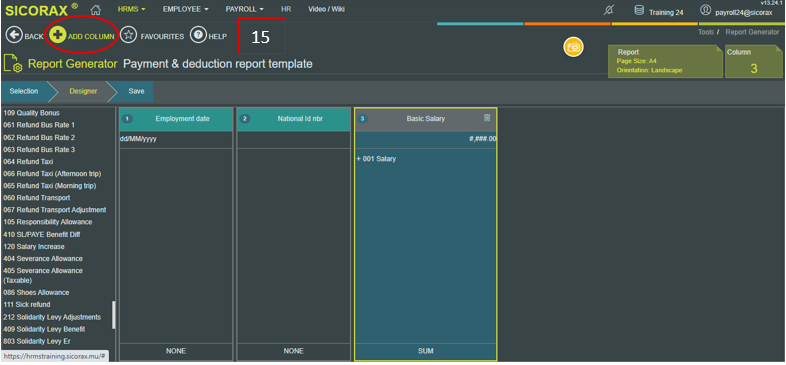786x365 pixels.
Task: Select '212 Solidarity Levy Adjustments'
Action: (x=52, y=317)
